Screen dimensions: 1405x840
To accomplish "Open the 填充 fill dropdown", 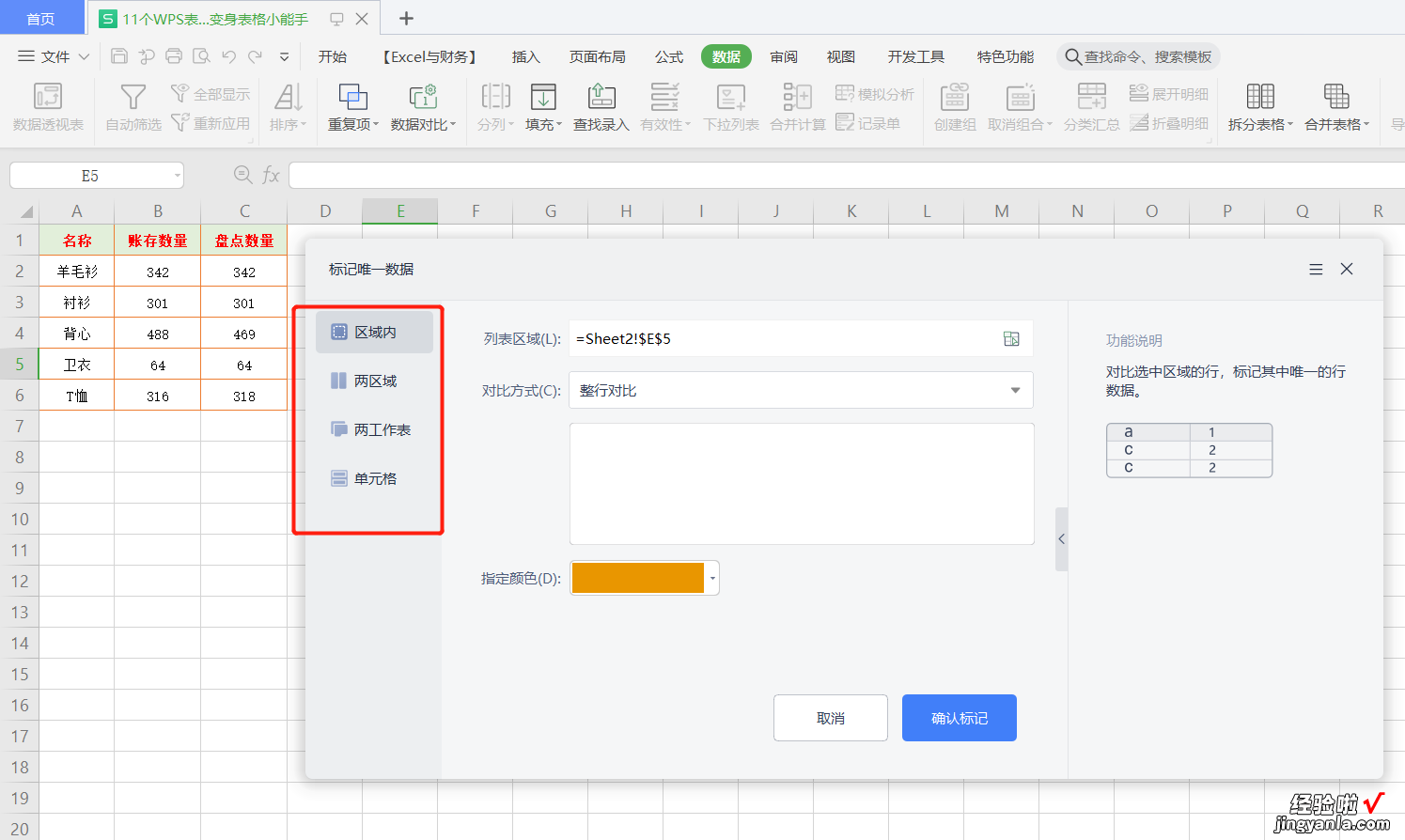I will [543, 106].
